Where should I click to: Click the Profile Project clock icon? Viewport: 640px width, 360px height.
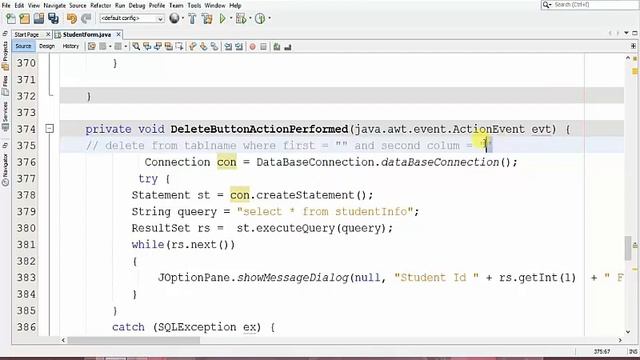pos(260,18)
